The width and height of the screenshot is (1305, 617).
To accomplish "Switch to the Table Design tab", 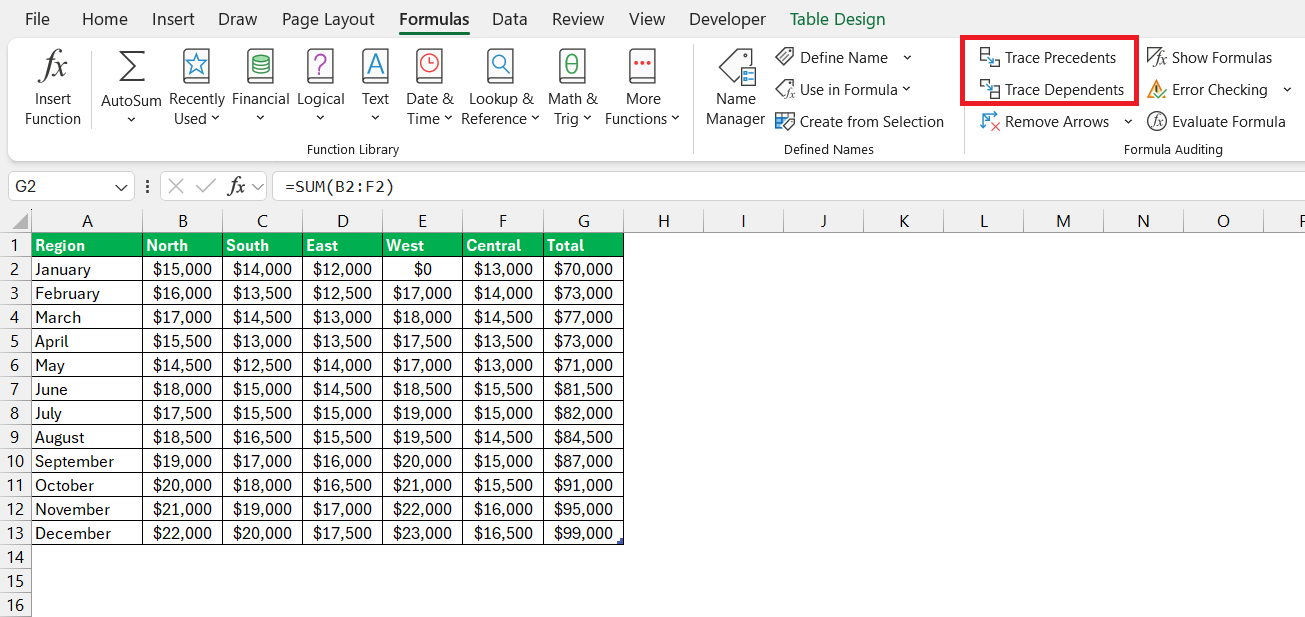I will (837, 19).
